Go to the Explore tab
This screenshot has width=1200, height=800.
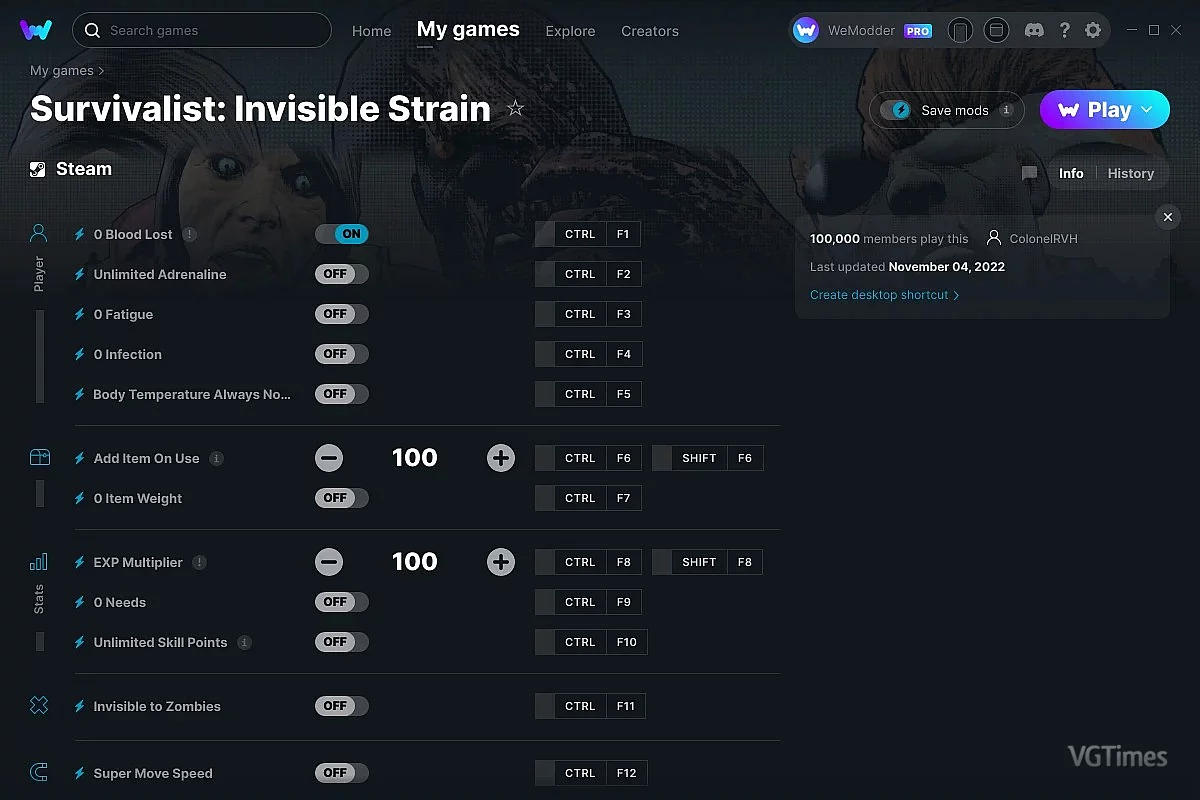[570, 31]
